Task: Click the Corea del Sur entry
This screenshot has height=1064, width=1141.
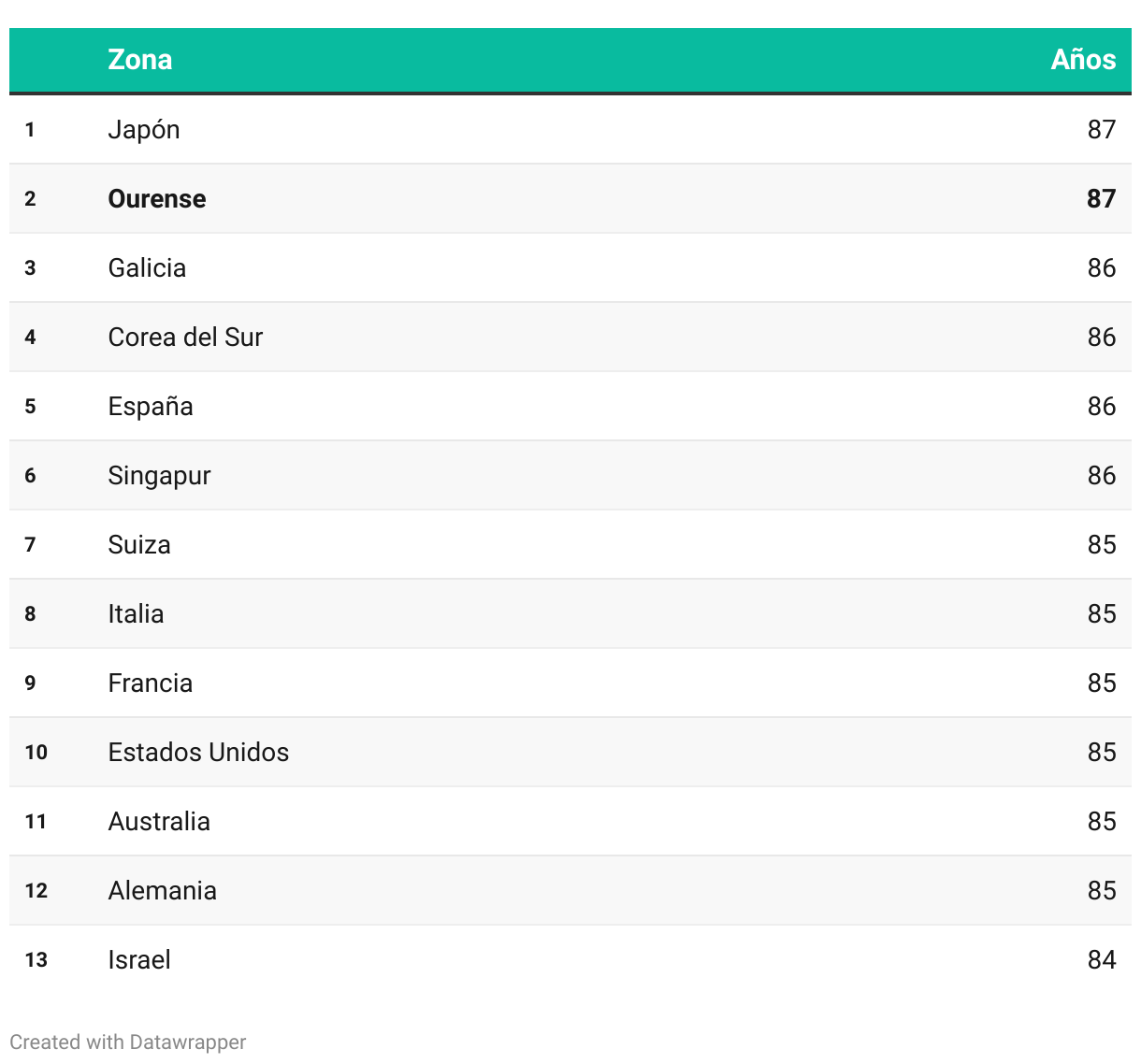Action: point(185,337)
